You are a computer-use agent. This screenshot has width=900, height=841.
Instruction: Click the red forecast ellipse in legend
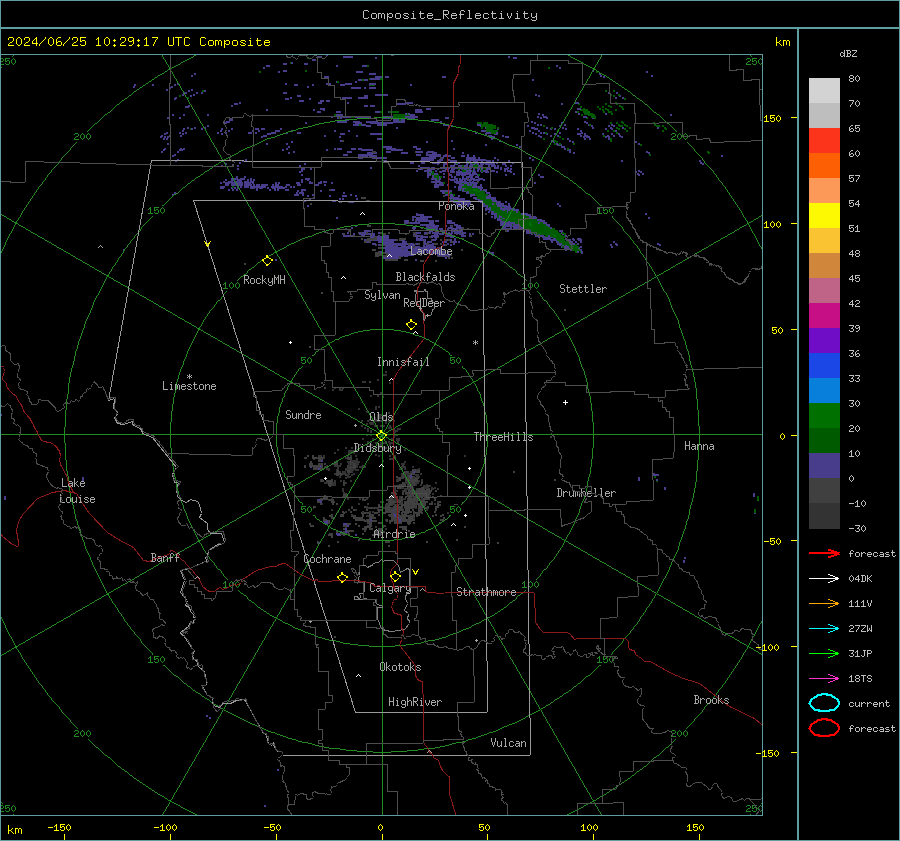click(824, 728)
